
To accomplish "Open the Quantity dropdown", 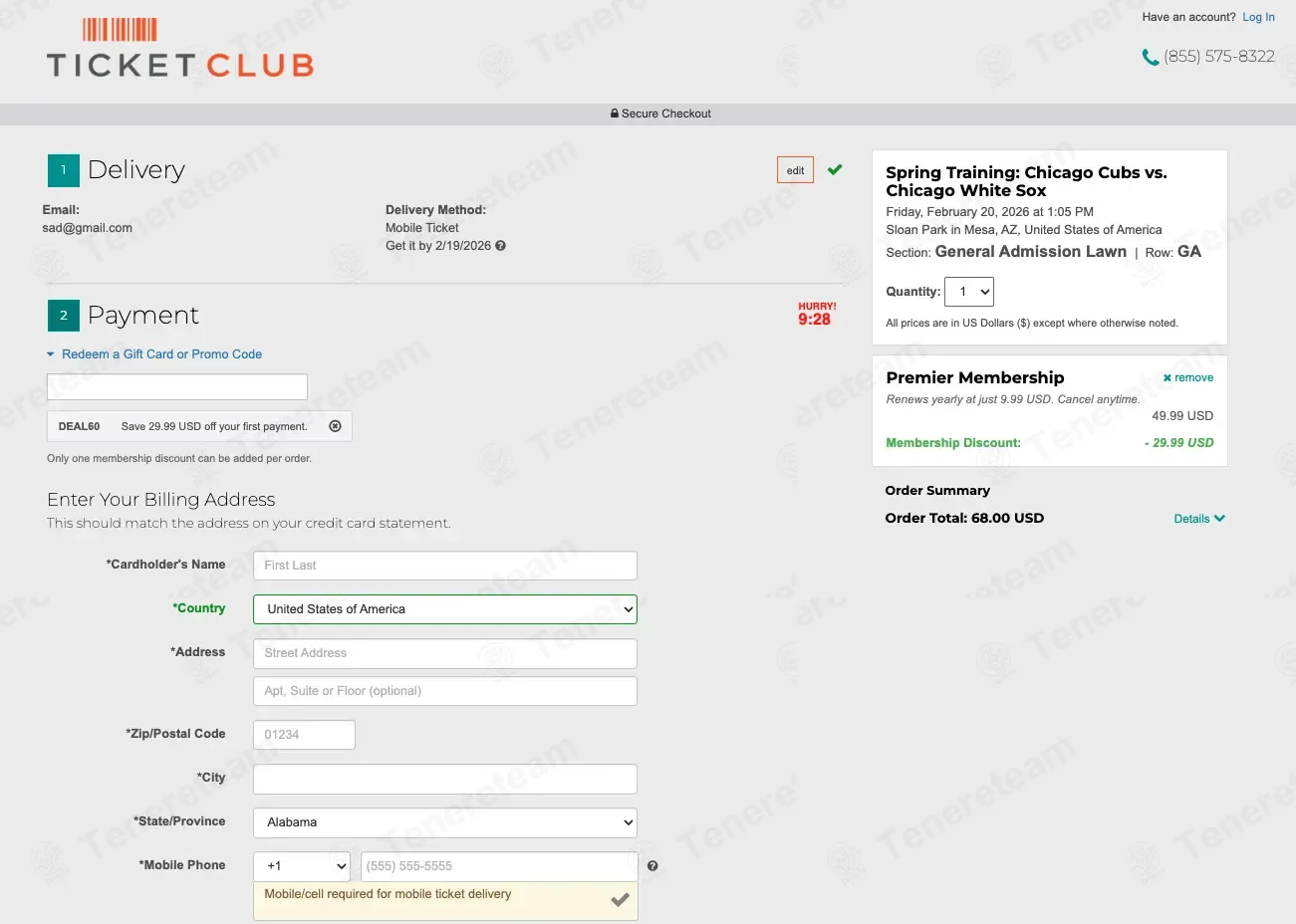I will 969,292.
